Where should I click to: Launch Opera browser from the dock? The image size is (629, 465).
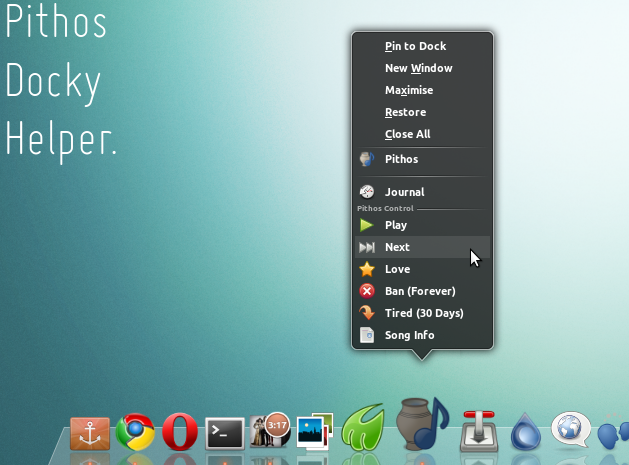tap(180, 432)
